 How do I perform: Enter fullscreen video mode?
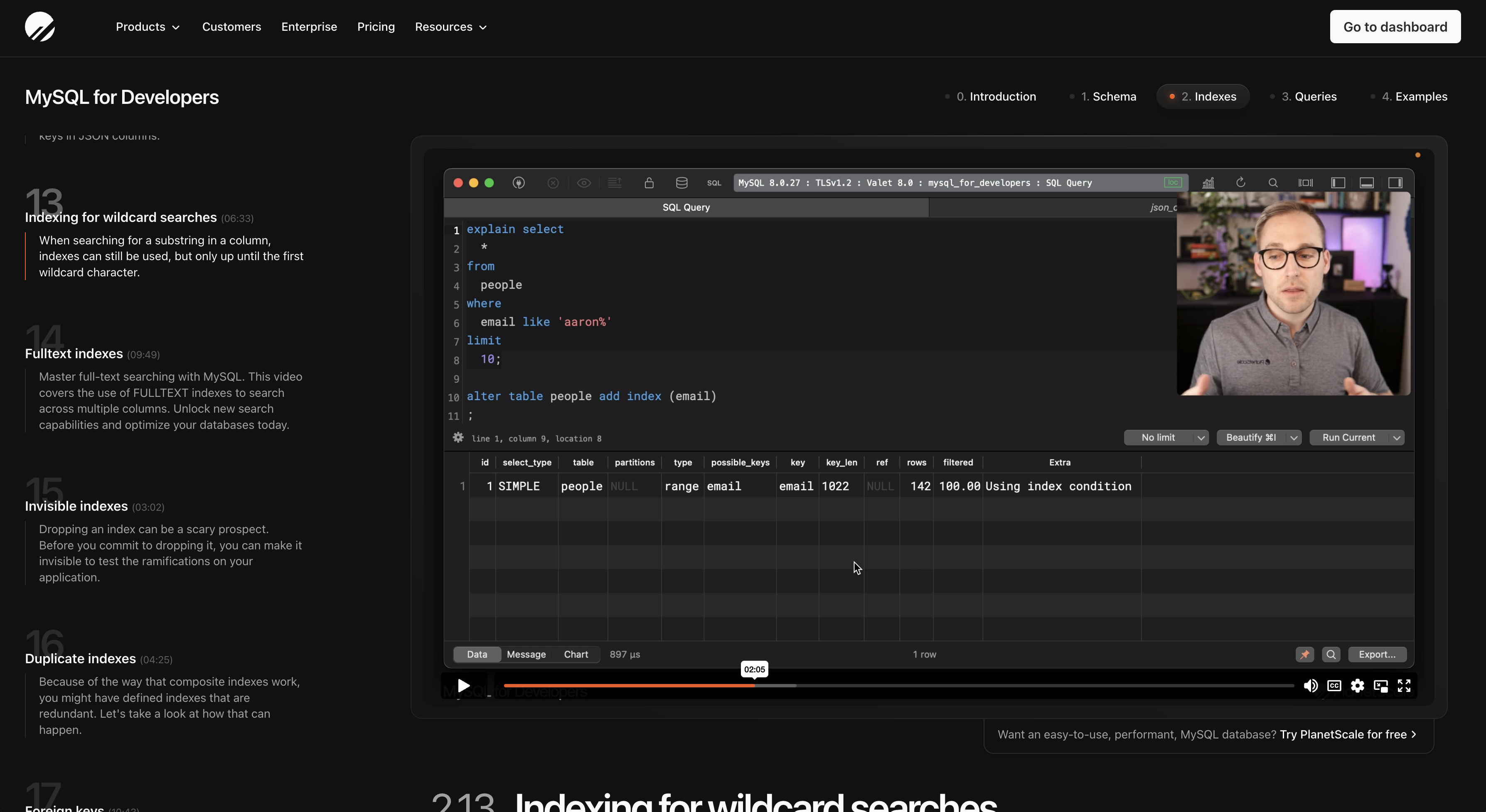(1404, 686)
